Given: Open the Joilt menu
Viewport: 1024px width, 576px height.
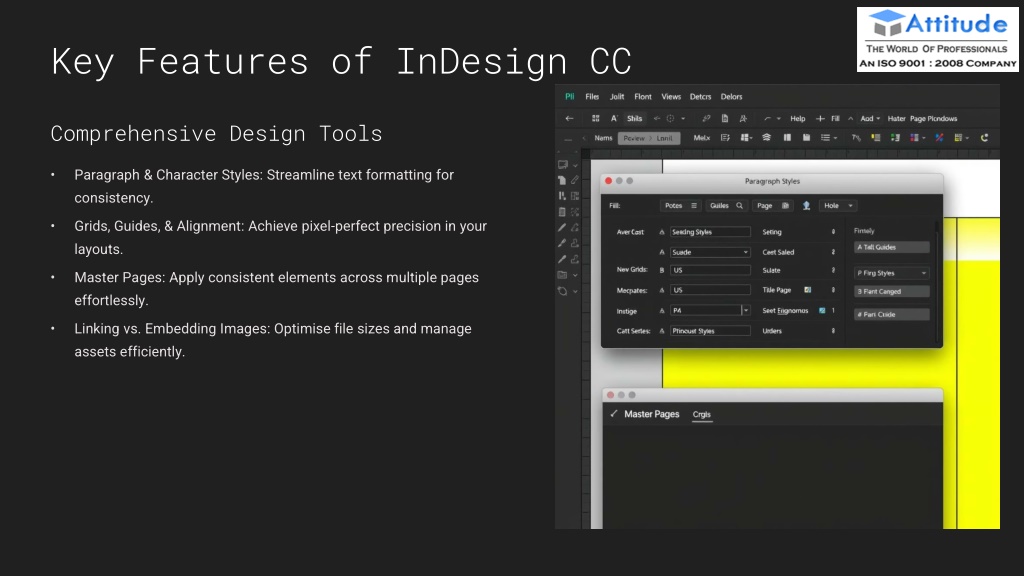Looking at the screenshot, I should 617,97.
